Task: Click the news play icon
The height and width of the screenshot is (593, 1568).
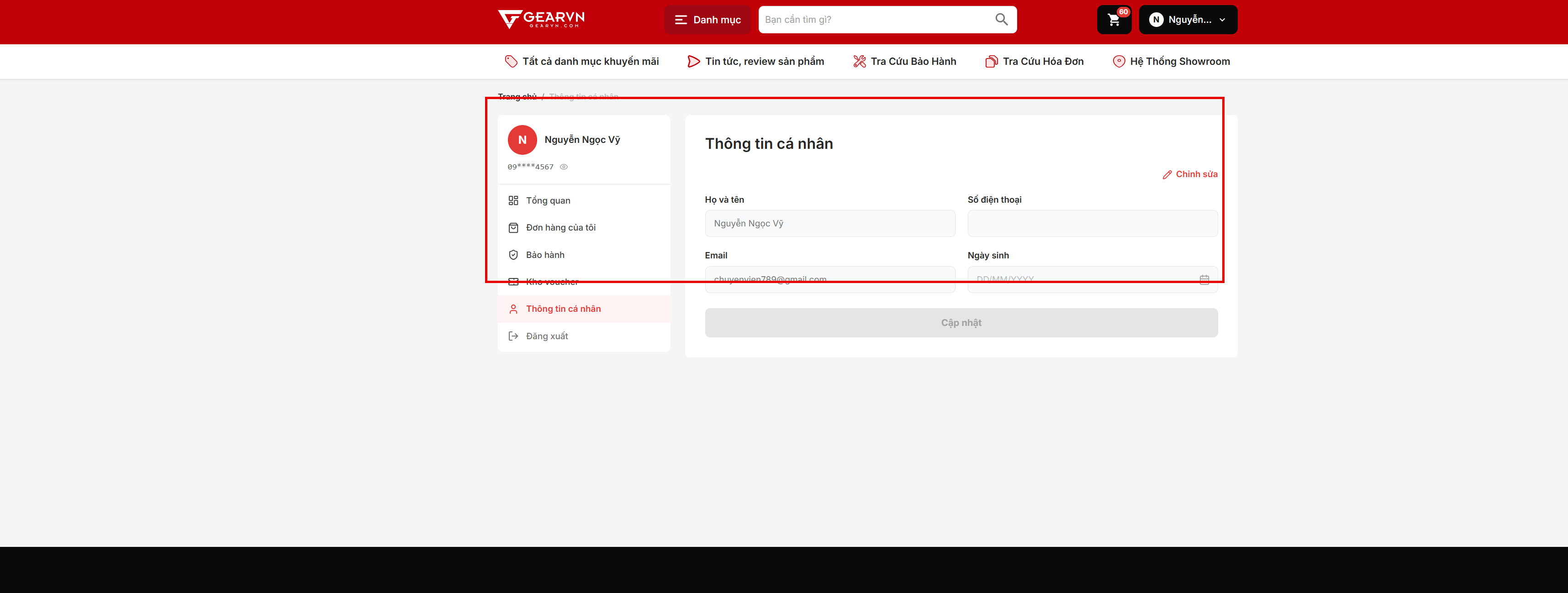Action: pyautogui.click(x=693, y=62)
